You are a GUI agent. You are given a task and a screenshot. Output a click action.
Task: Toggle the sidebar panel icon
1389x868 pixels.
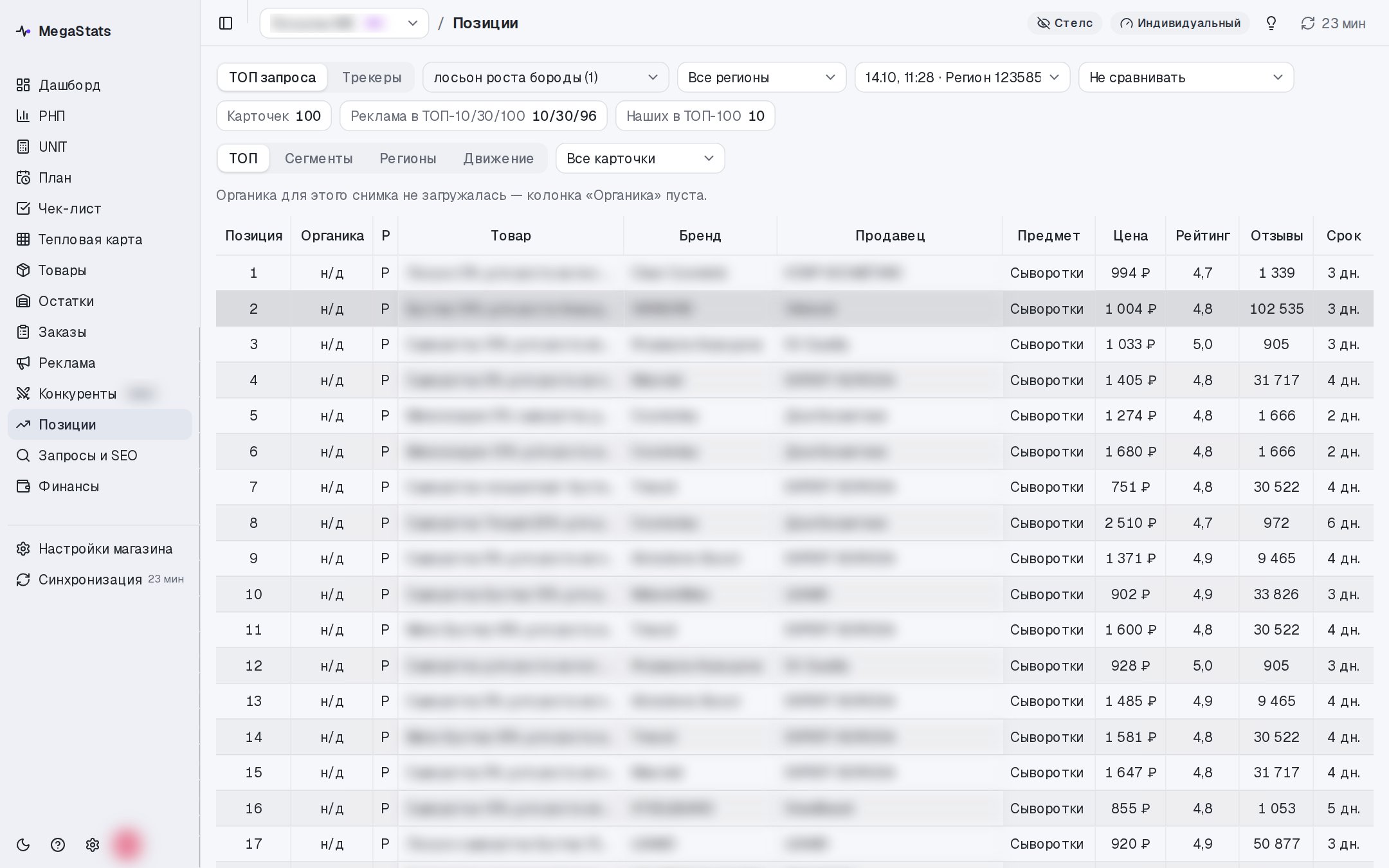coord(226,23)
